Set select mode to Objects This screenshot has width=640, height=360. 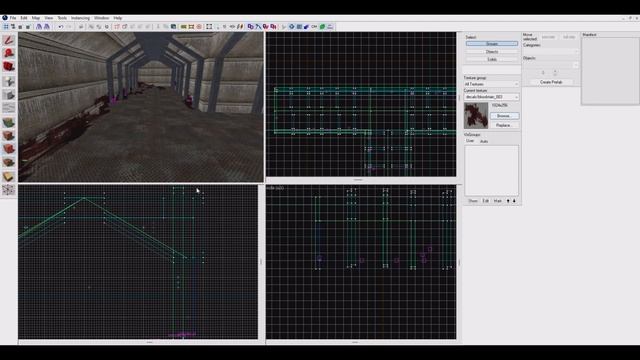click(492, 51)
